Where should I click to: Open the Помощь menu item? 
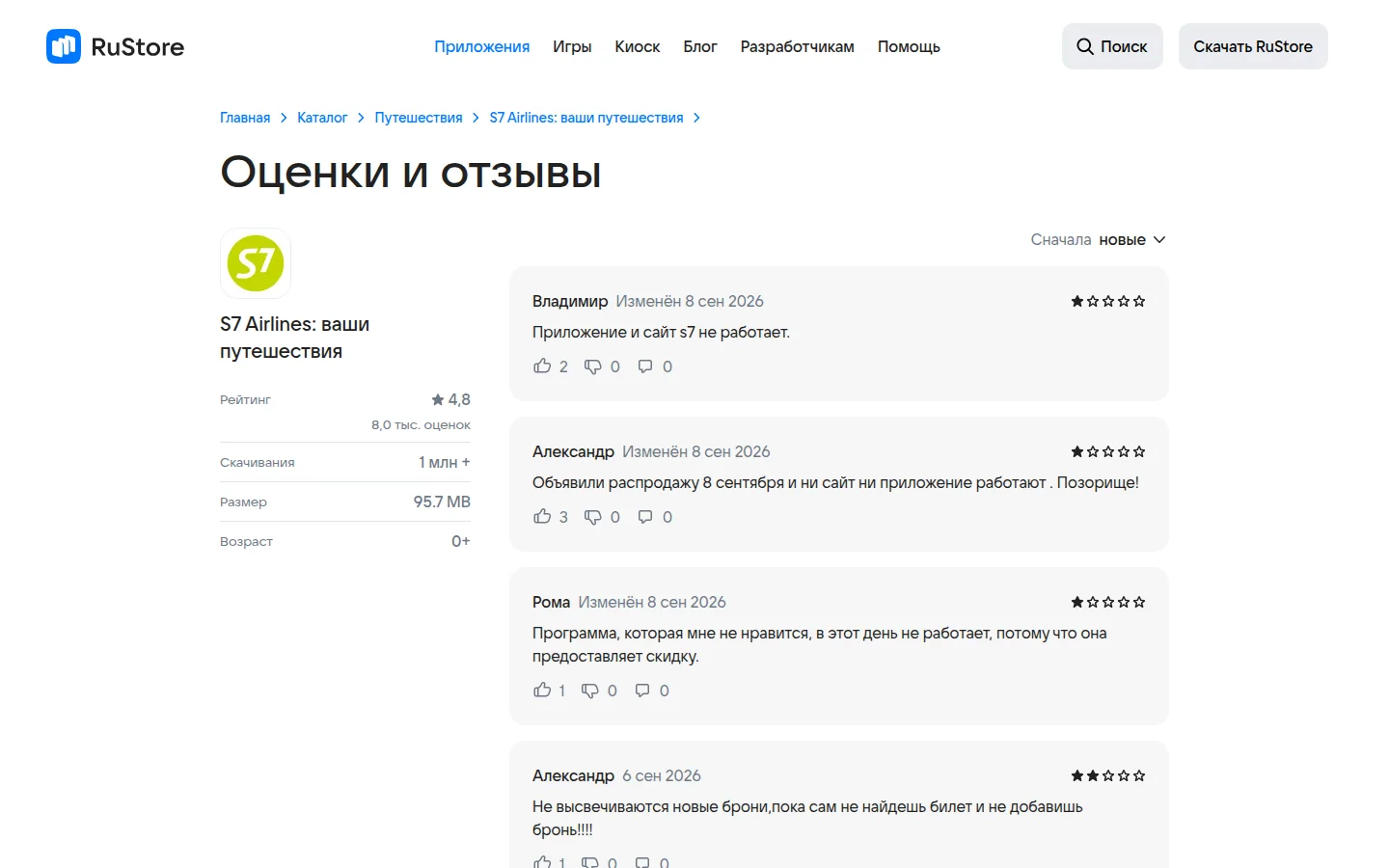(909, 46)
